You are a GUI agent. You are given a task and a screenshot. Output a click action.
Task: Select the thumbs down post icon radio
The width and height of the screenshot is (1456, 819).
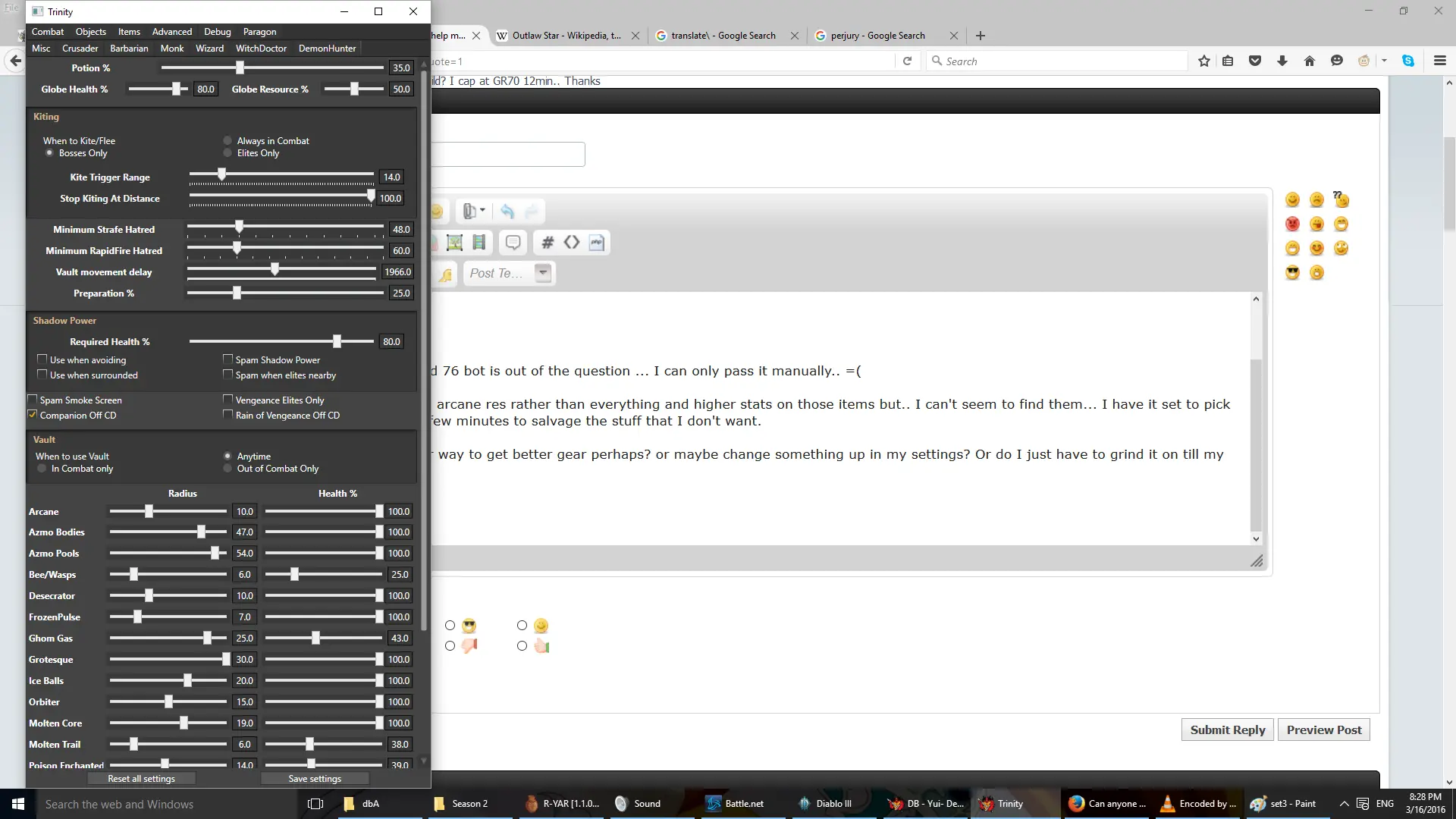[x=450, y=645]
